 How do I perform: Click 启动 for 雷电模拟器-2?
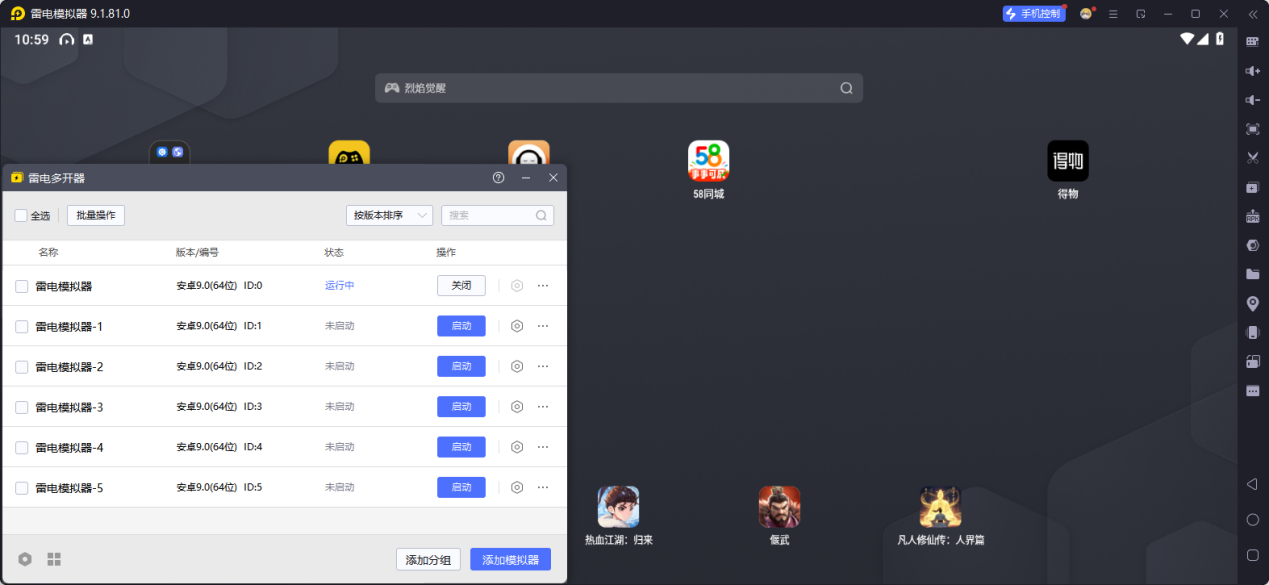(x=461, y=366)
